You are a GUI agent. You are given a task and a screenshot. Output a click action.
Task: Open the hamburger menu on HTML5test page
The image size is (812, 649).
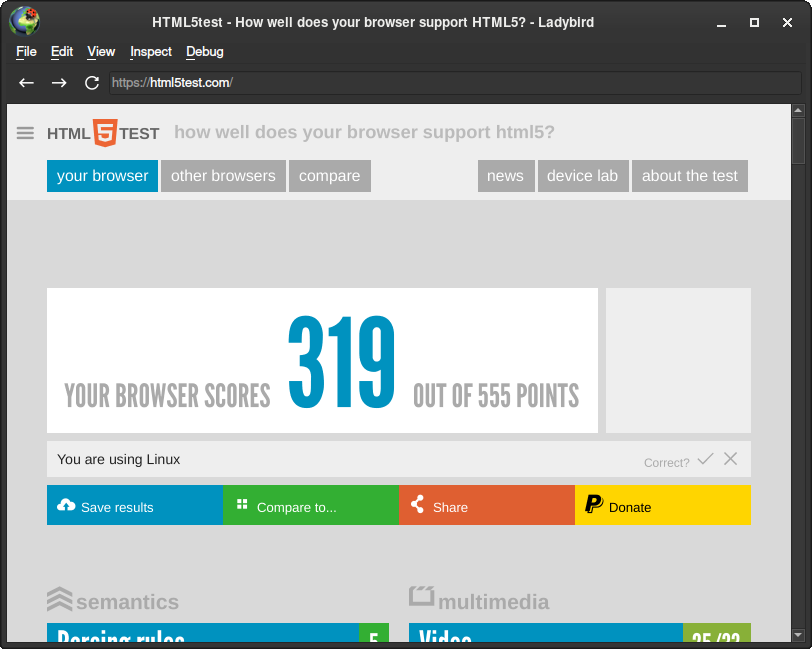click(x=25, y=133)
